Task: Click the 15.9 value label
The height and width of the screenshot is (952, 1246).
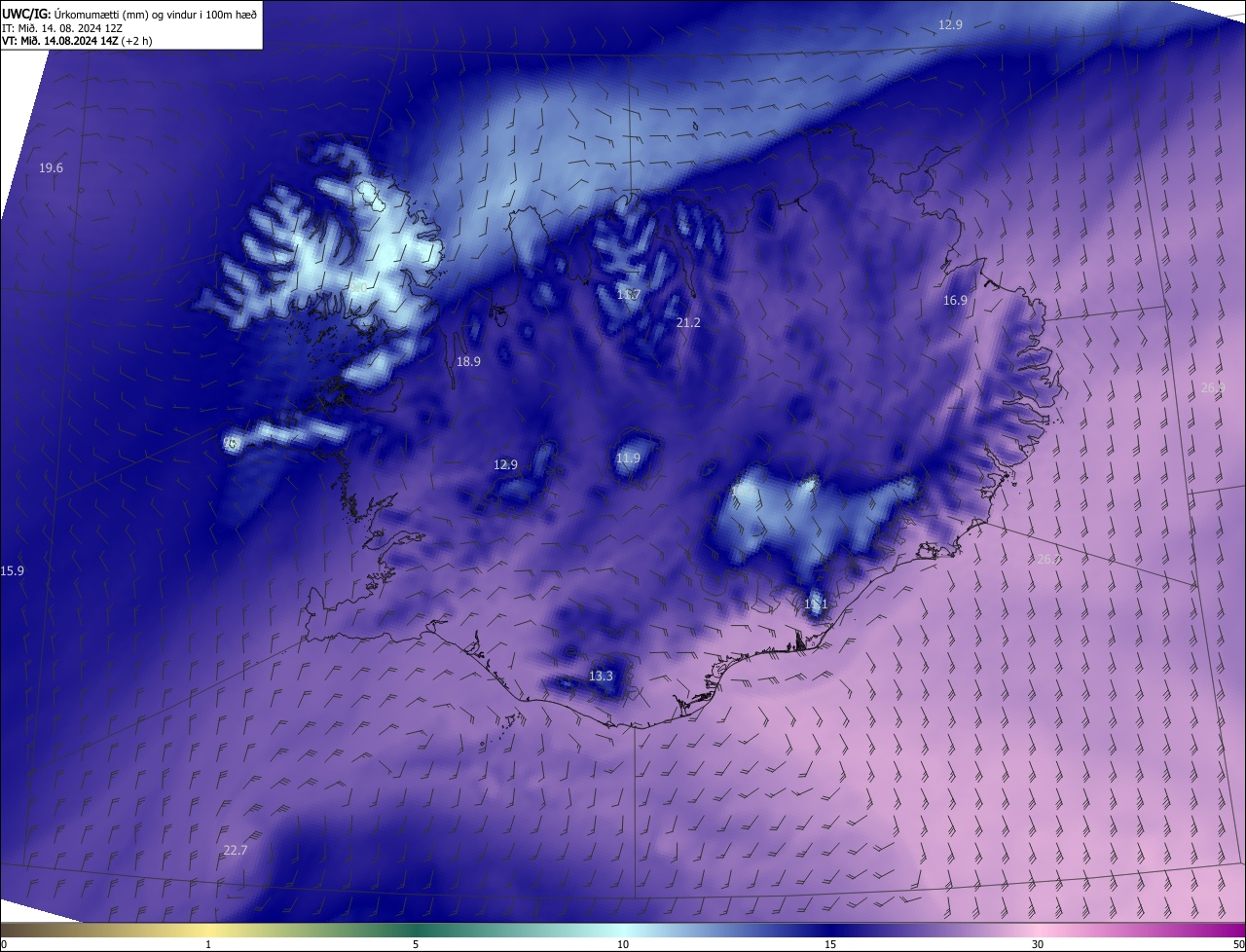Action: click(13, 570)
